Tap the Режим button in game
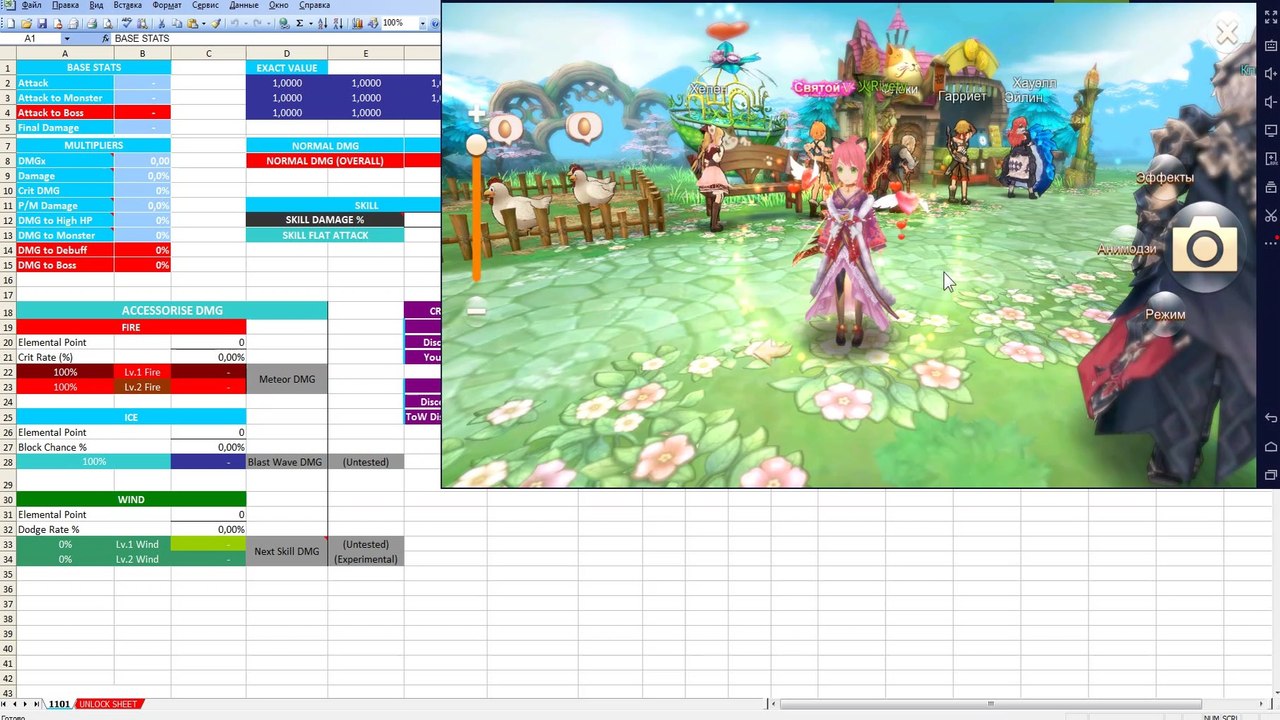The width and height of the screenshot is (1280, 720). [x=1165, y=314]
